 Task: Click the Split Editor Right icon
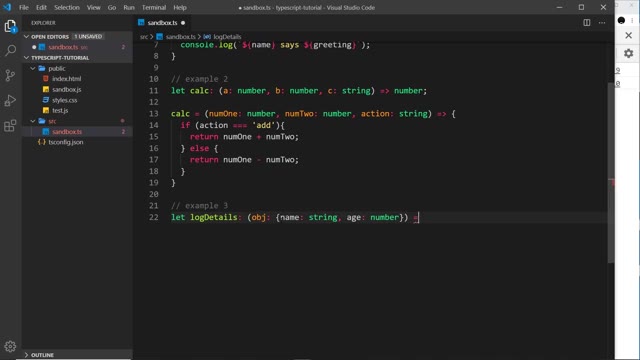(587, 23)
